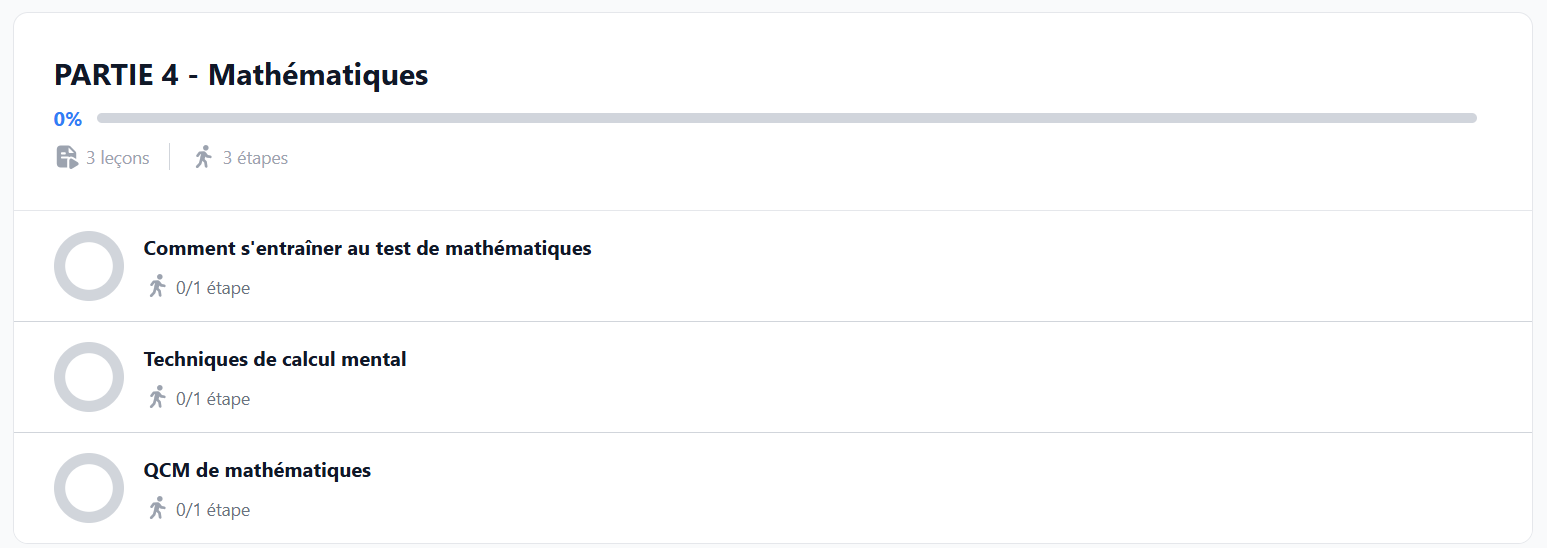Click the blue '0%' progress label
This screenshot has height=548, width=1547.
pos(68,119)
